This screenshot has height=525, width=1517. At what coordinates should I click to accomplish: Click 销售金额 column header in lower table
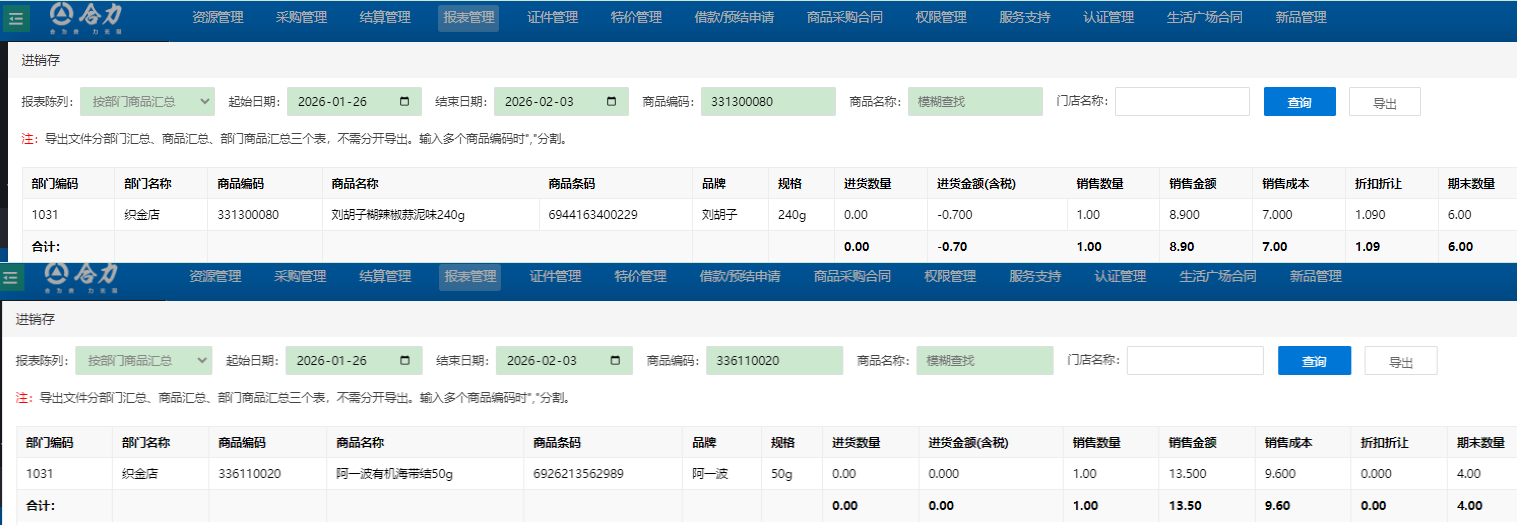point(1190,443)
